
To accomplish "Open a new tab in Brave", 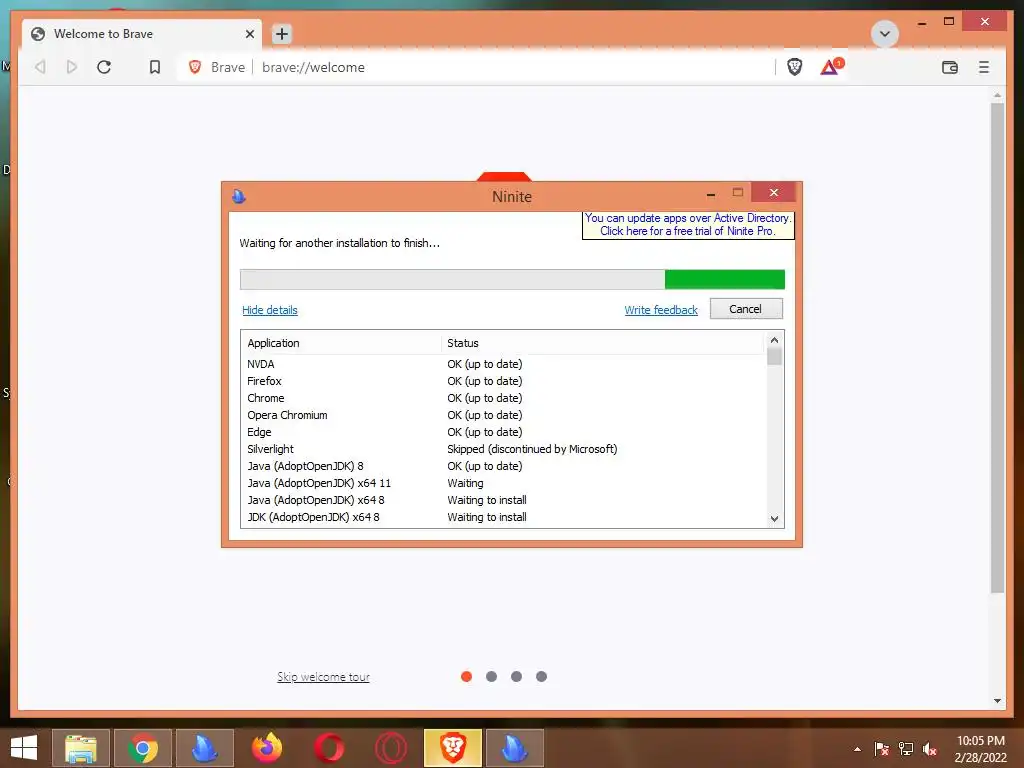I will 281,34.
